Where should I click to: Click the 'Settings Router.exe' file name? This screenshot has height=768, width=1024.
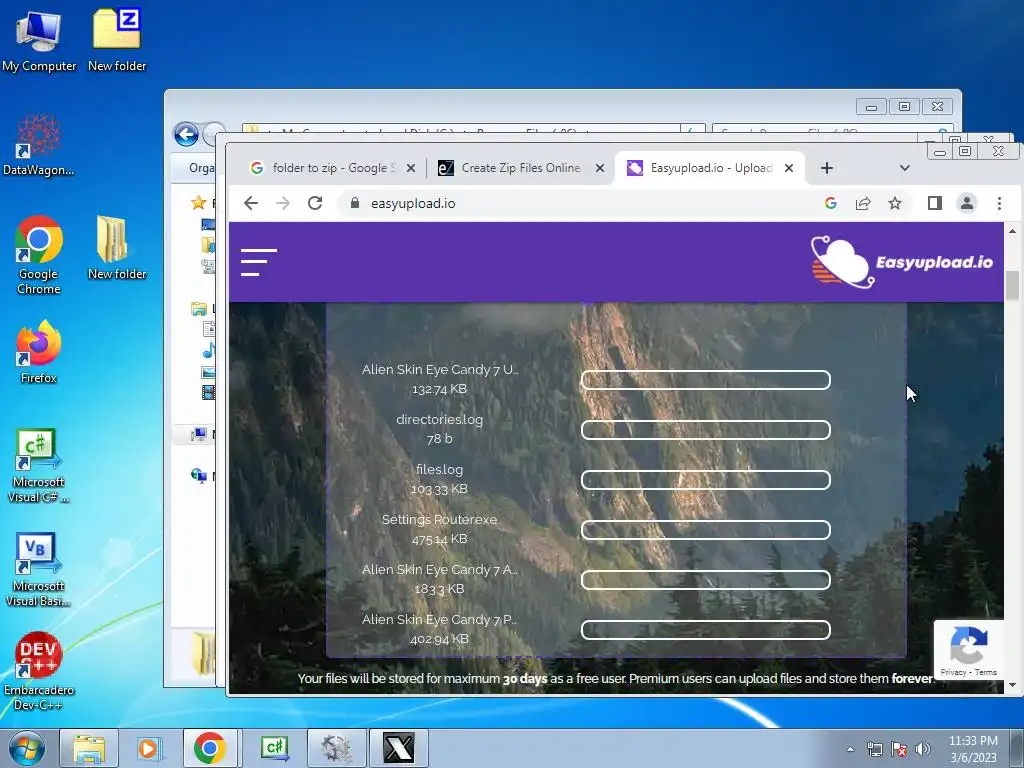point(440,519)
